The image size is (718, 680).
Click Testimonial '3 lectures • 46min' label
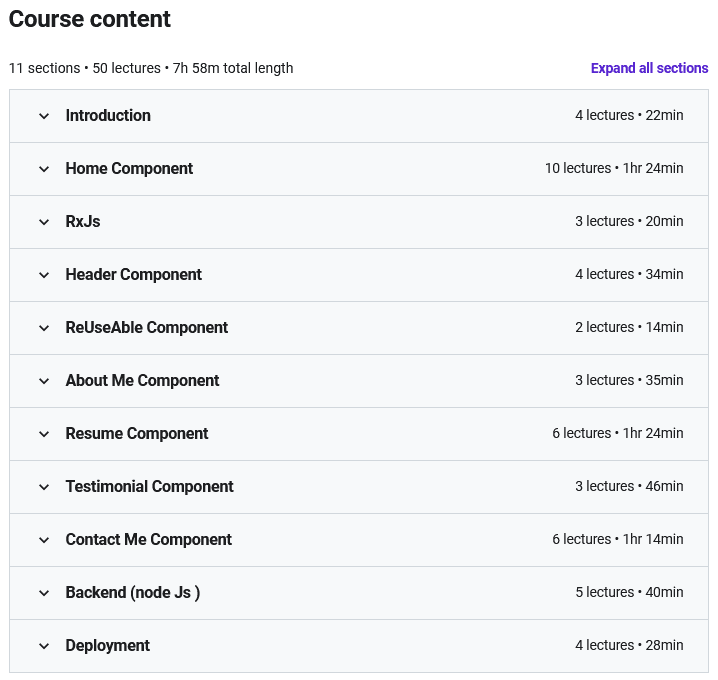tap(629, 487)
